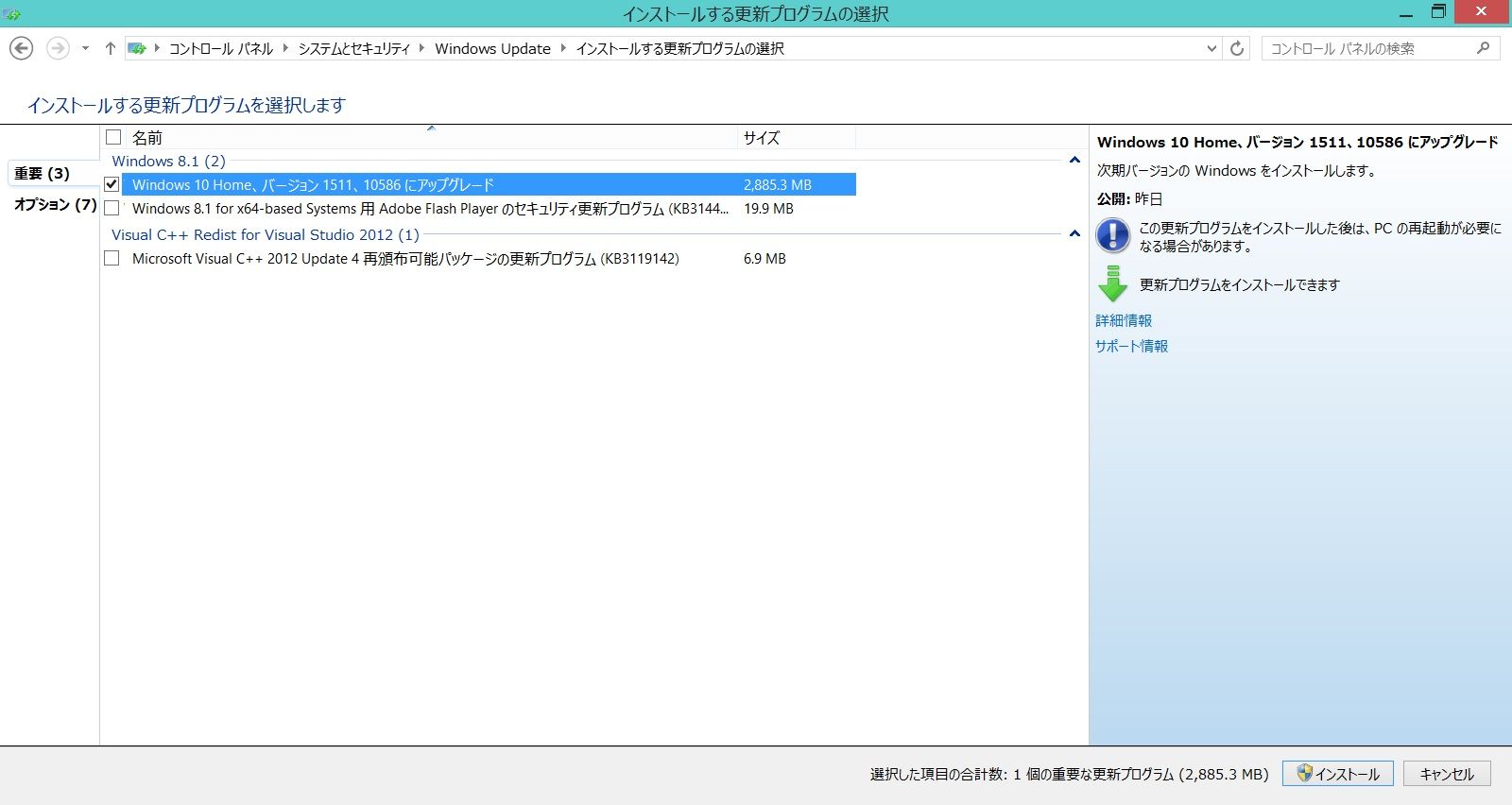Collapse the Windows 8.1 (2) group
This screenshot has width=1512, height=805.
click(x=1074, y=161)
